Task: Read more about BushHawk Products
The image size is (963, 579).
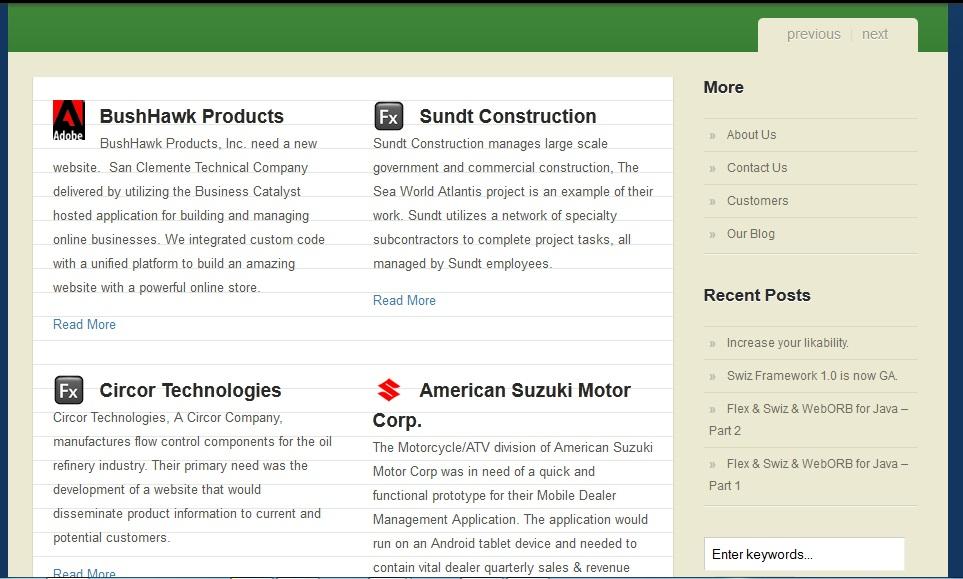Action: (84, 324)
